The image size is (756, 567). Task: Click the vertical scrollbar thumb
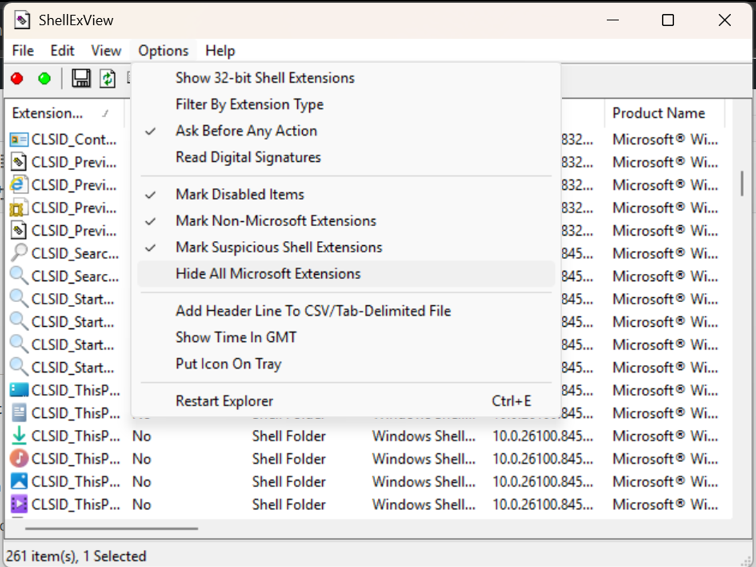742,184
